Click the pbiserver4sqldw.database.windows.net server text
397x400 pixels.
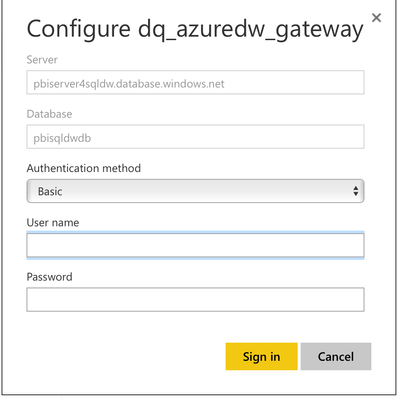click(129, 84)
